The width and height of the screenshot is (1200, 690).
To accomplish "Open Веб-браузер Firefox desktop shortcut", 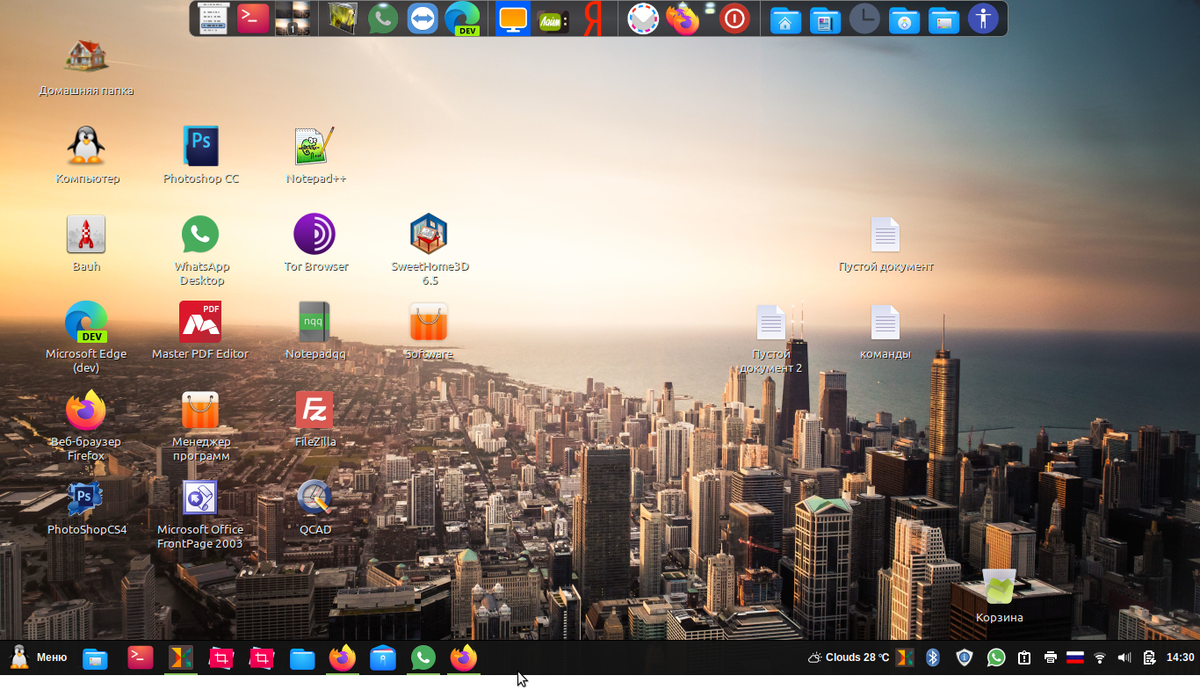I will click(x=86, y=410).
